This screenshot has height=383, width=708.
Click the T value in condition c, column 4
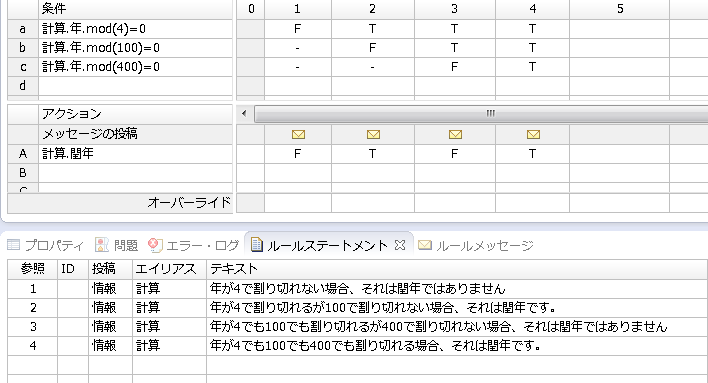coord(533,67)
